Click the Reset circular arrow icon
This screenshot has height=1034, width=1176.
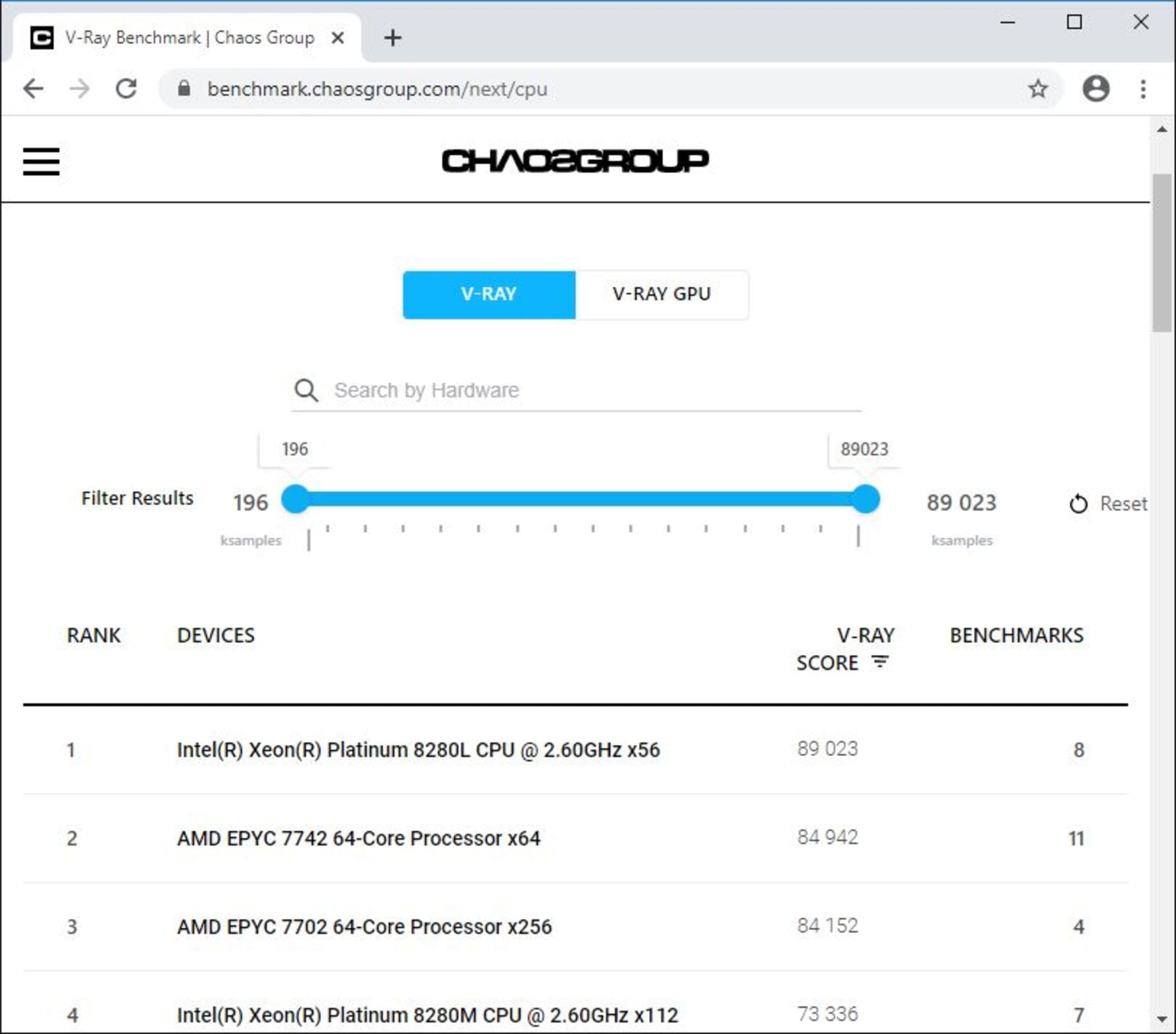click(x=1078, y=504)
